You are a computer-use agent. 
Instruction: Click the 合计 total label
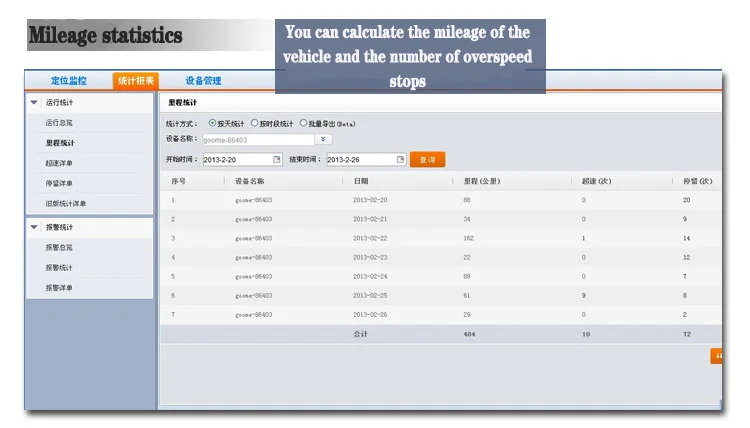(x=361, y=334)
